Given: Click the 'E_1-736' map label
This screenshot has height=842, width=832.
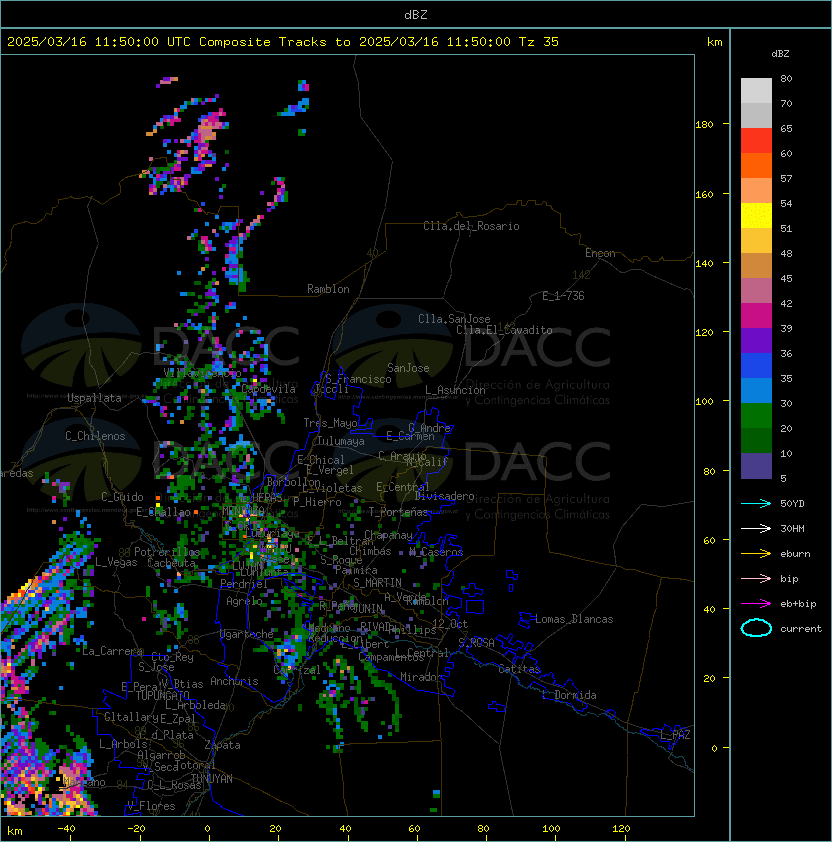Looking at the screenshot, I should point(563,296).
